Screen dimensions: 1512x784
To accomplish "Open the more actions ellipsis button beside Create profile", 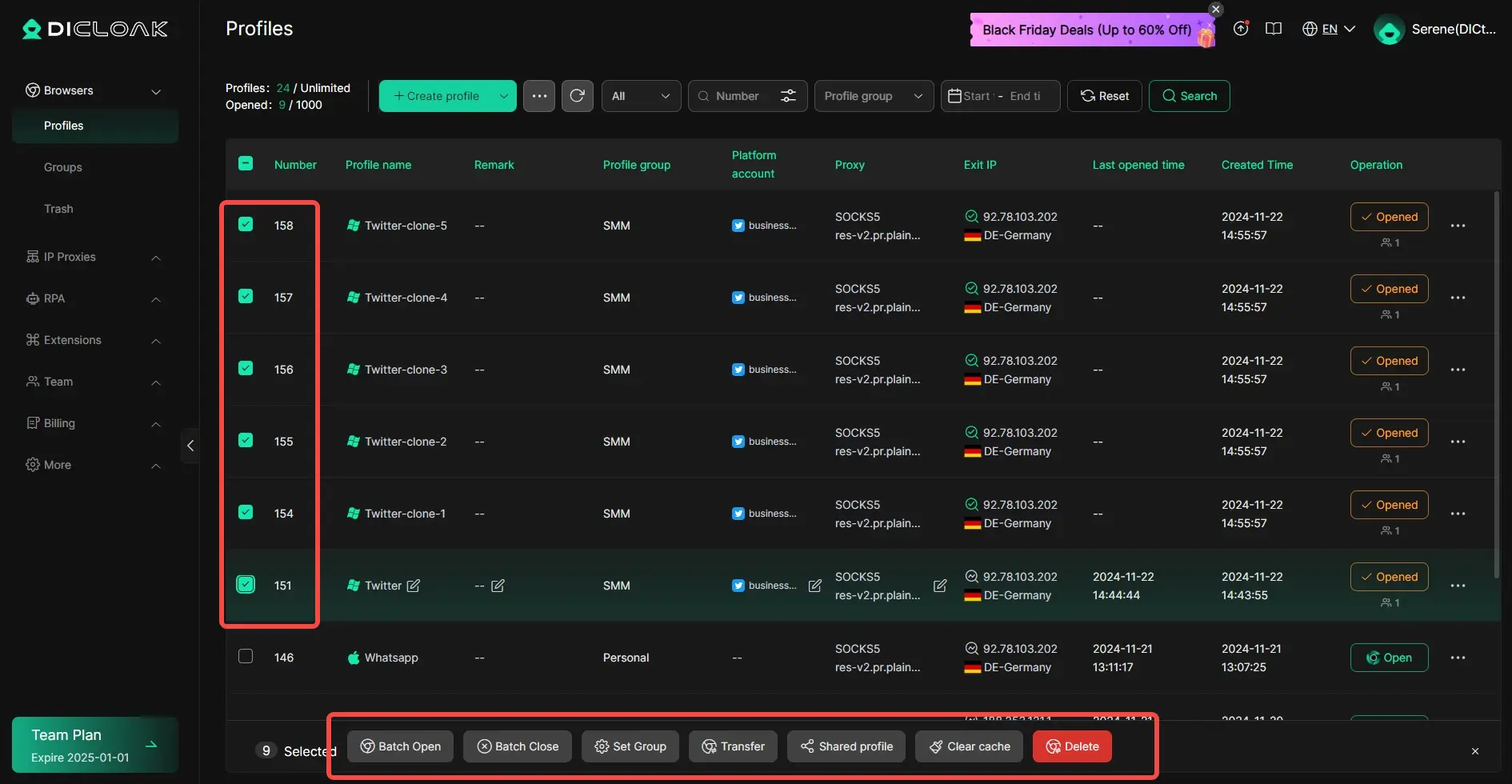I will tap(539, 96).
